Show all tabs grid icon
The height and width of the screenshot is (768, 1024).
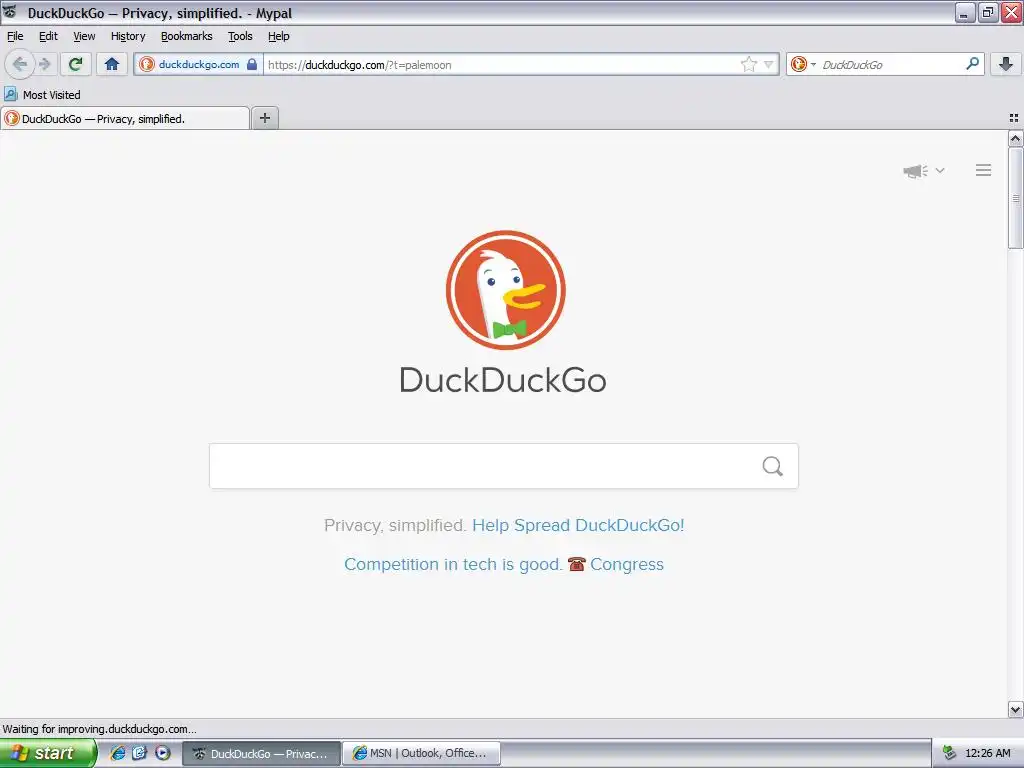click(1014, 118)
